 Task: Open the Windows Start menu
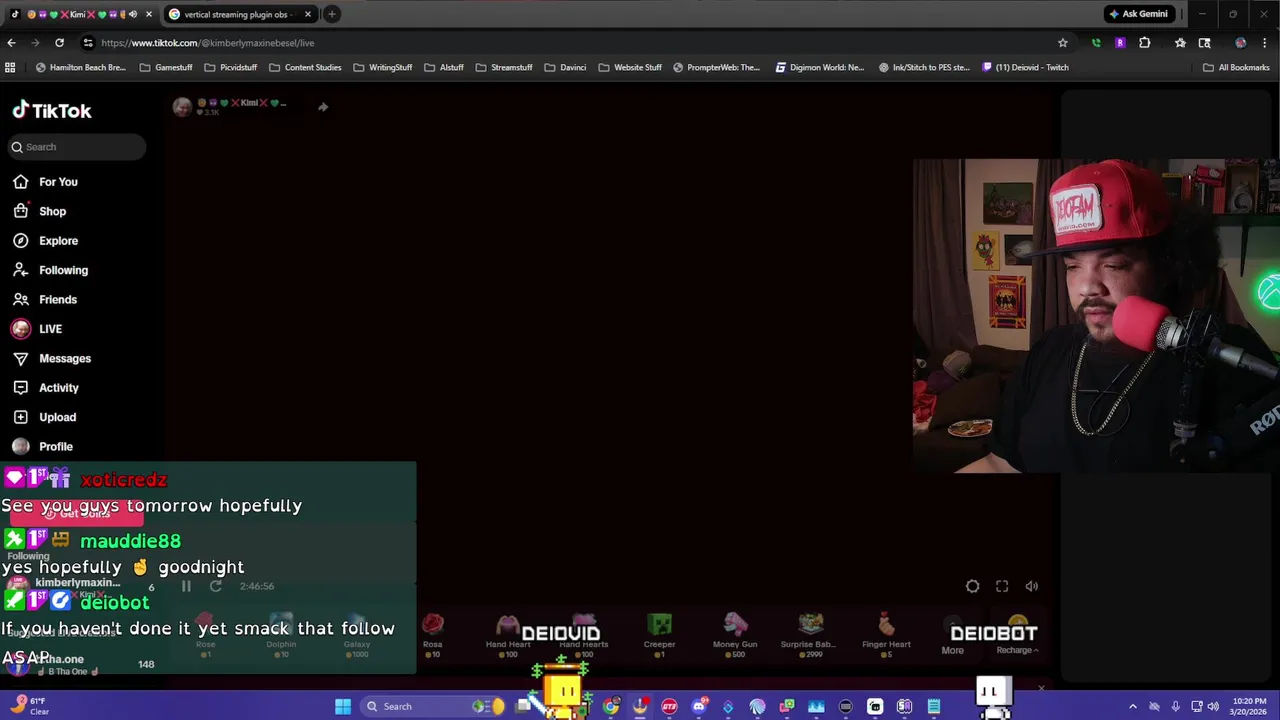(x=343, y=707)
